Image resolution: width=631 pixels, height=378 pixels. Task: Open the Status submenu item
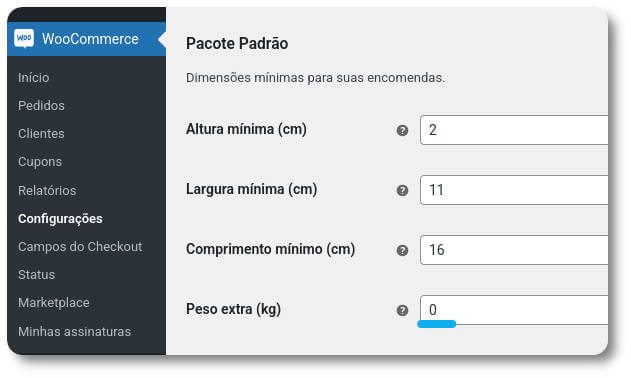[x=37, y=275]
